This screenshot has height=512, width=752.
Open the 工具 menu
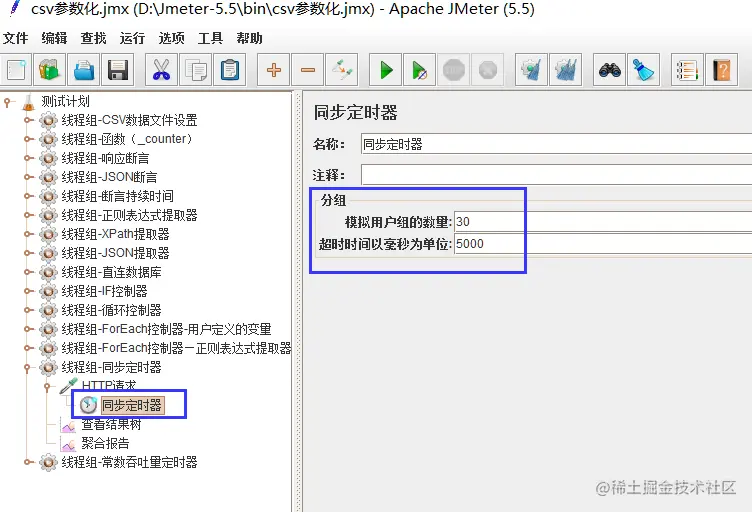tap(211, 38)
